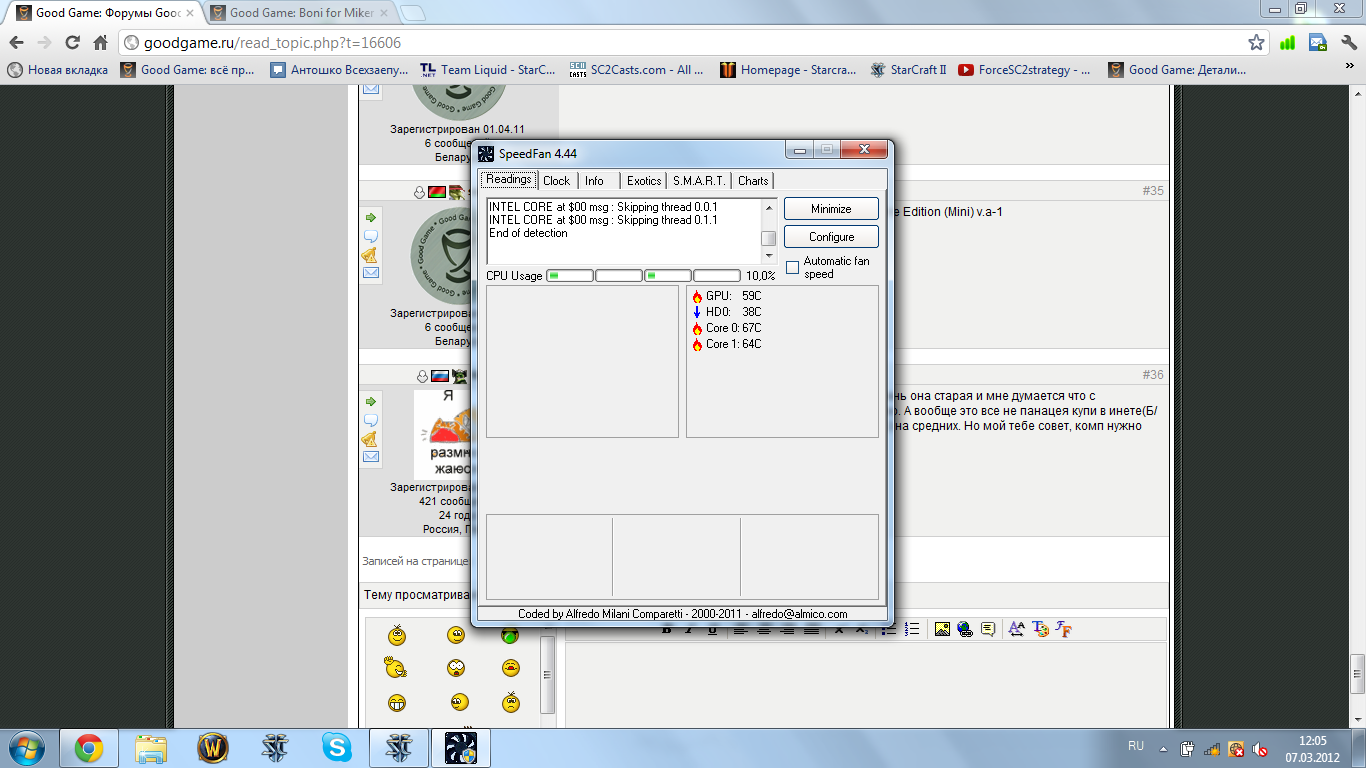Click the Core 0 flame icon
Screen dimensions: 1366x768
point(697,328)
